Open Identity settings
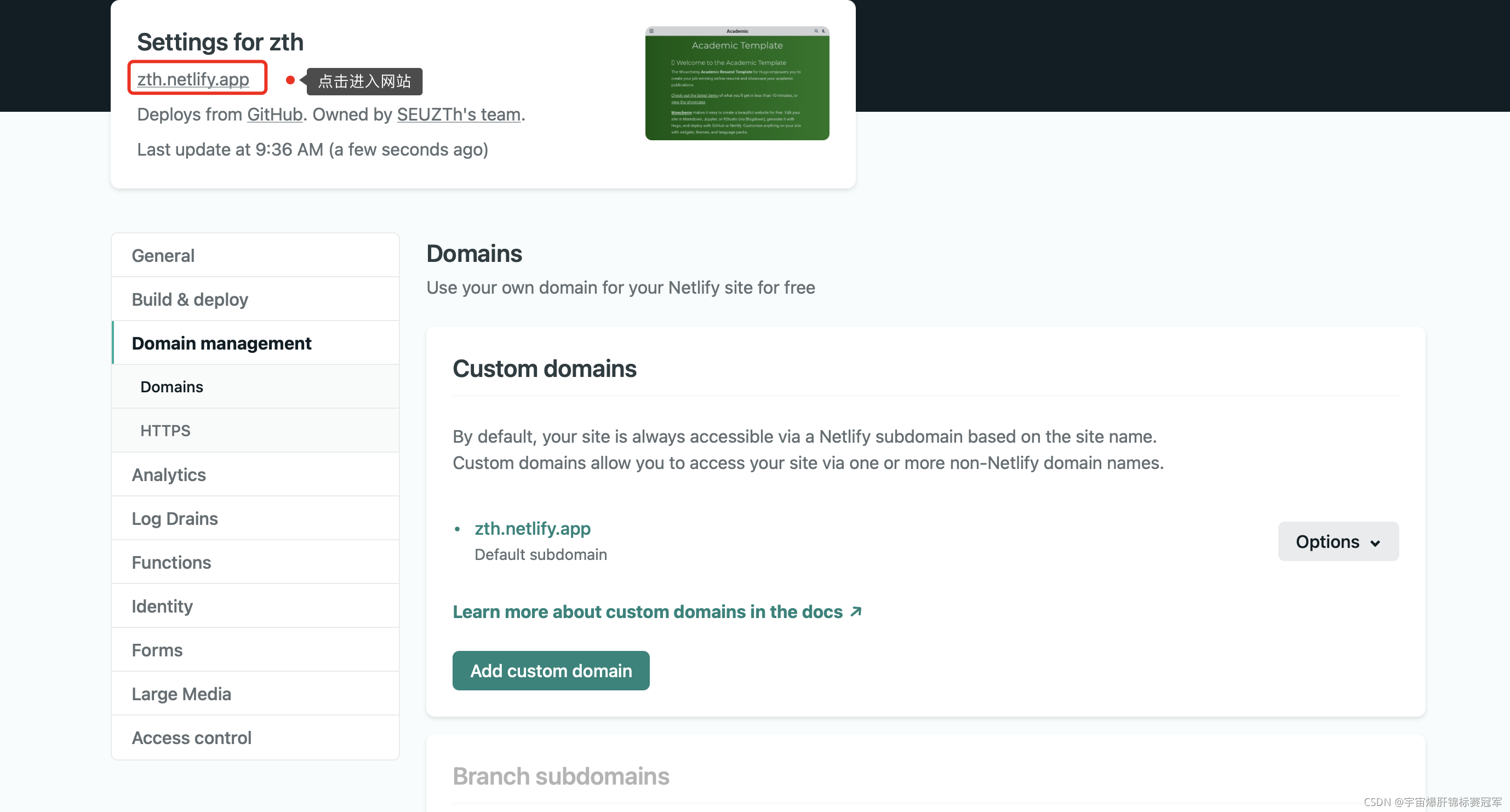The height and width of the screenshot is (812, 1510). pos(162,606)
